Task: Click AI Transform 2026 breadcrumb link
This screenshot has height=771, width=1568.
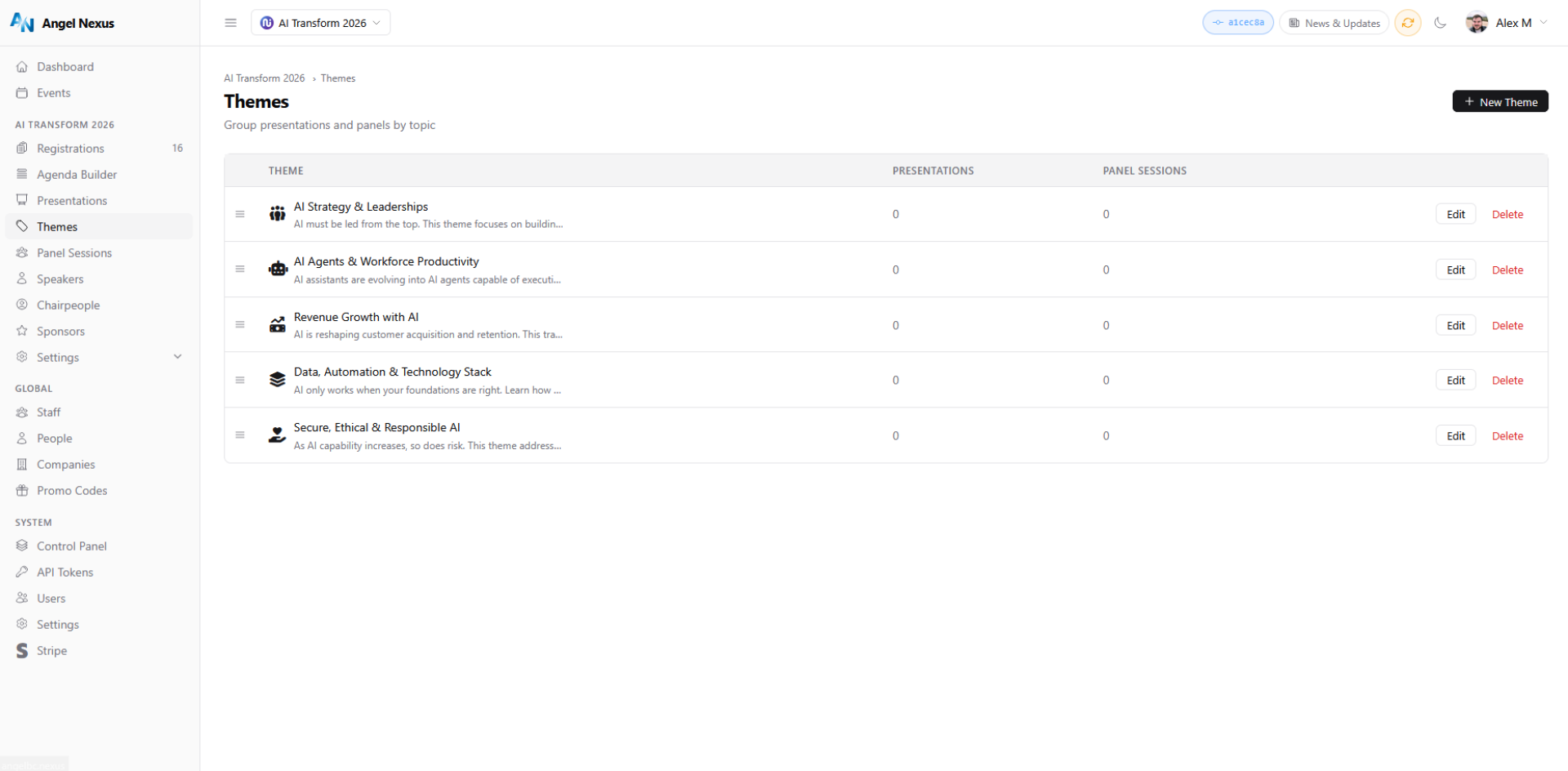Action: tap(264, 78)
